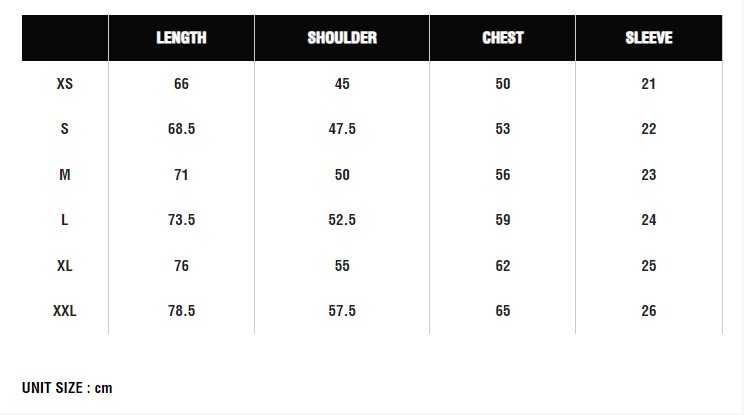Click the S shoulder value 47.5
Viewport: 744px width, 415px height.
click(342, 129)
